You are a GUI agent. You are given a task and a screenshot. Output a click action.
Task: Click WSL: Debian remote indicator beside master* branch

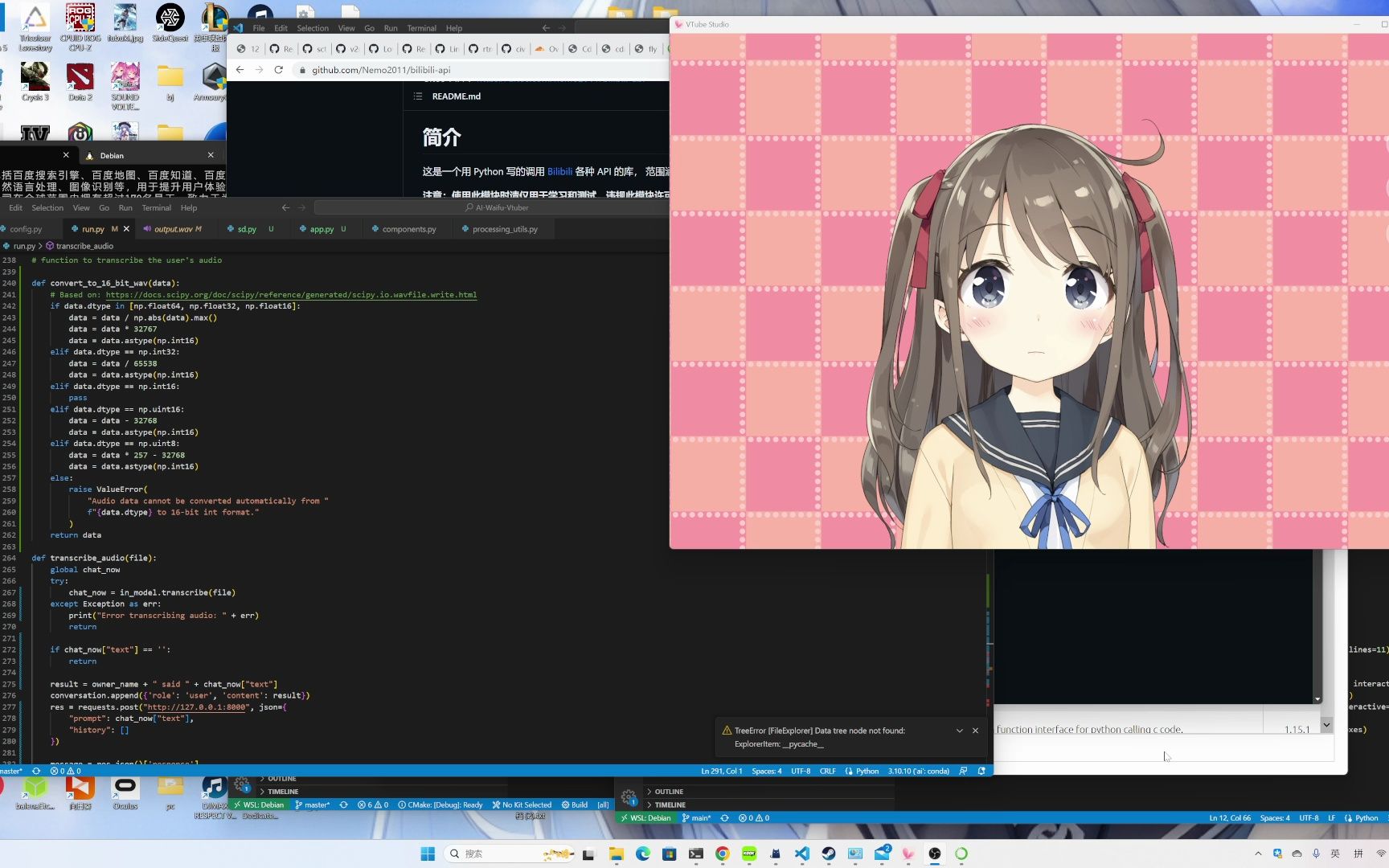[x=259, y=805]
